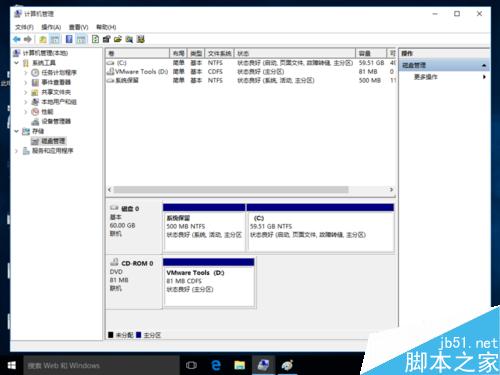The image size is (500, 375).
Task: Click the last toolbar icon with green check
Action: pos(141,39)
